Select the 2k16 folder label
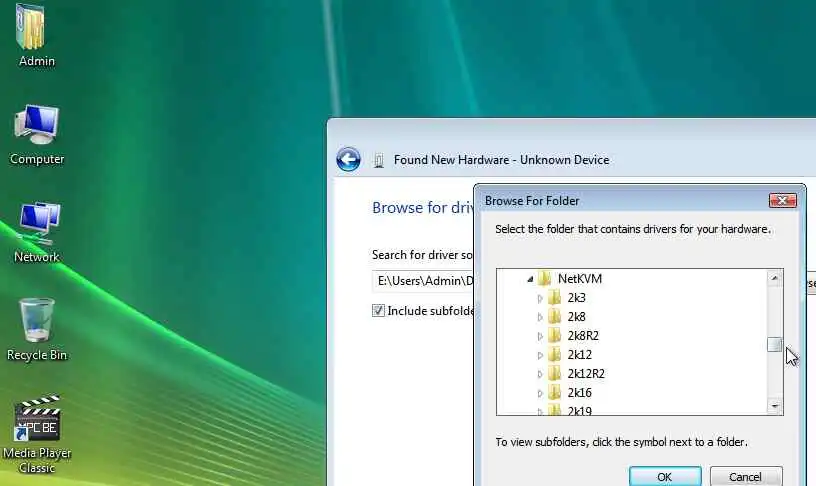The height and width of the screenshot is (486, 816). [580, 392]
